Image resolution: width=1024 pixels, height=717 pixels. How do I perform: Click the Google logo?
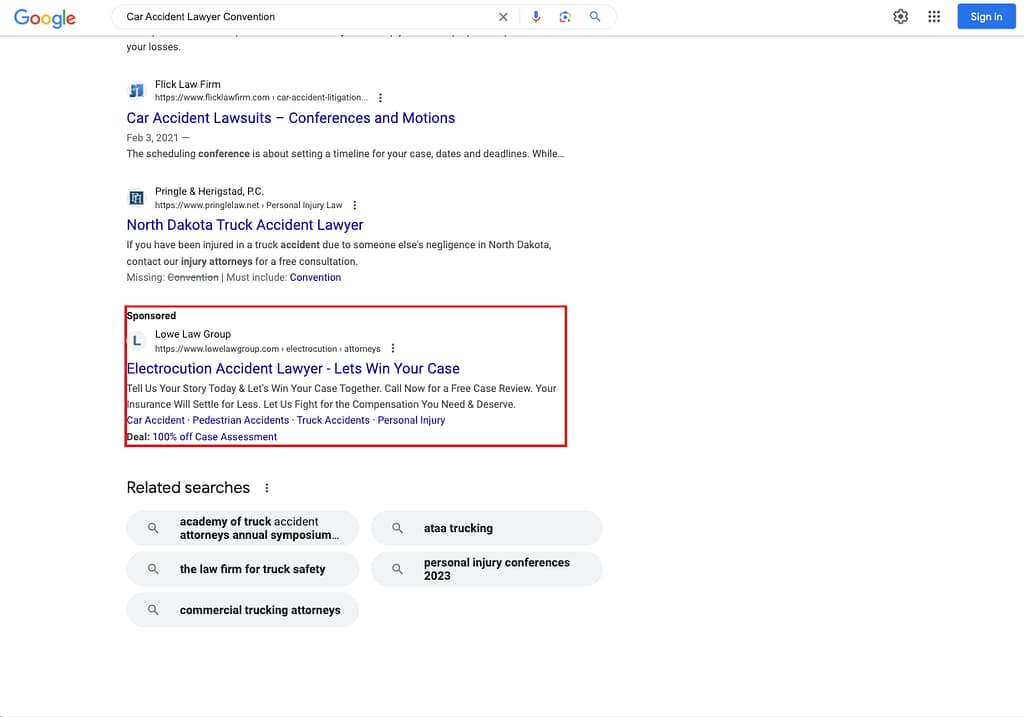point(44,18)
